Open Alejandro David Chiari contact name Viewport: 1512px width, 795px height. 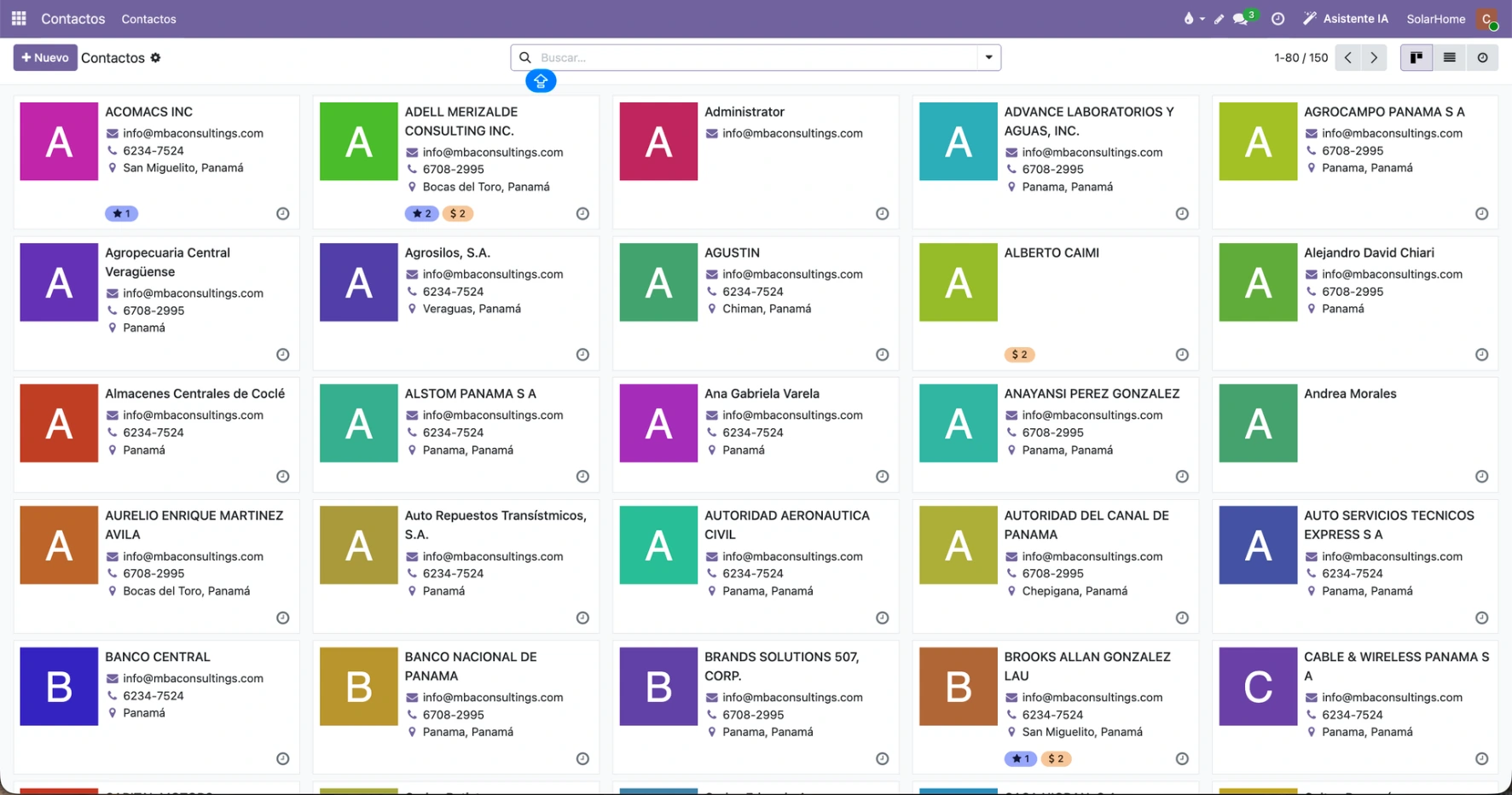(1369, 252)
